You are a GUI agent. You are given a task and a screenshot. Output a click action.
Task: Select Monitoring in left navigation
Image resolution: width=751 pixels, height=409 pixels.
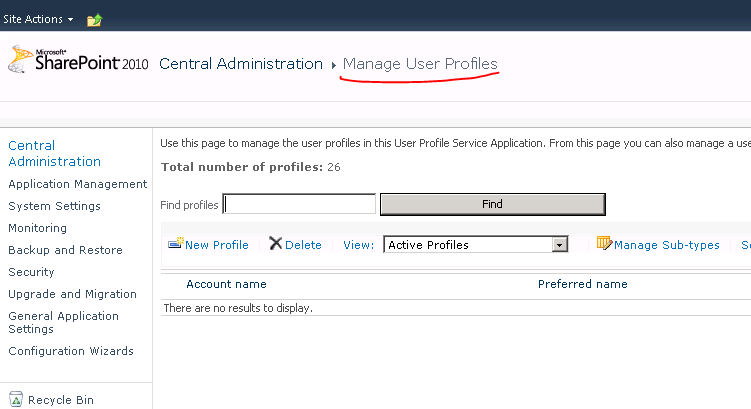click(x=37, y=228)
